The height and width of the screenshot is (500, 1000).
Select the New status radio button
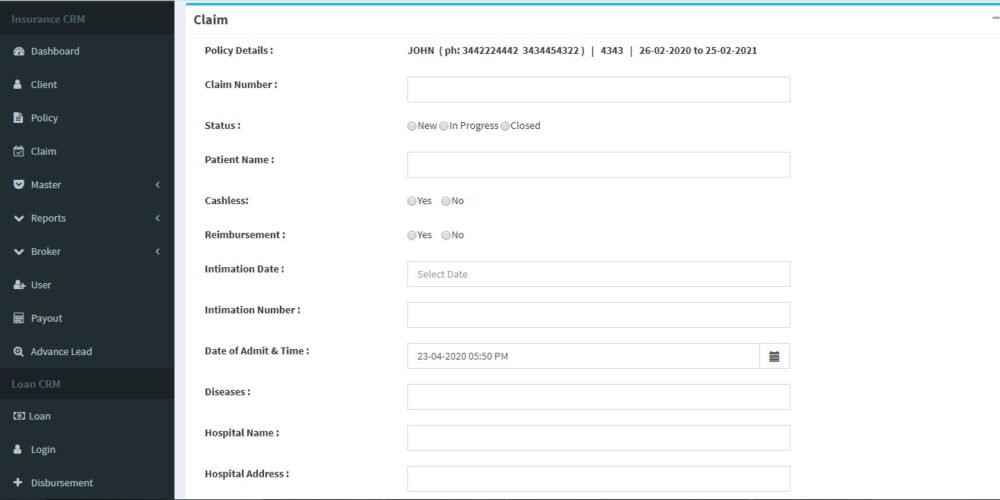[x=412, y=126]
